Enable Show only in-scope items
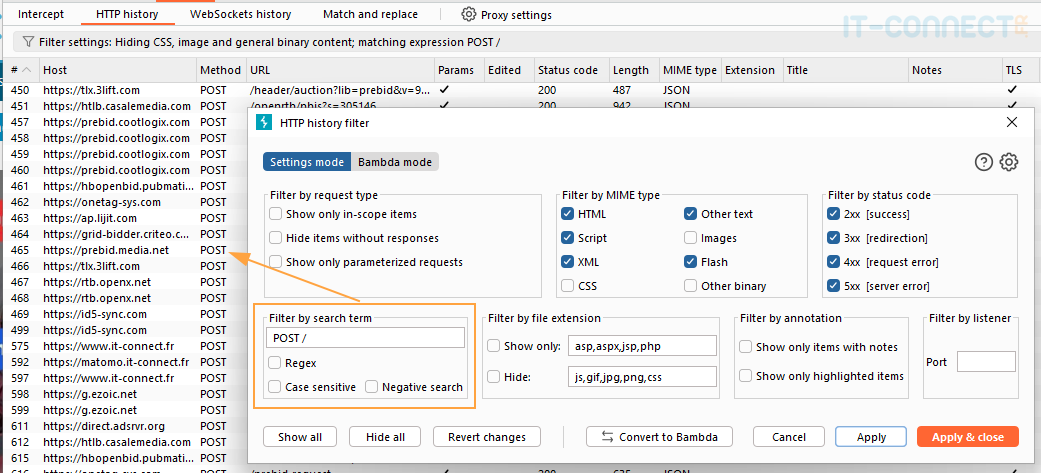Viewport: 1041px width, 473px height. point(275,214)
